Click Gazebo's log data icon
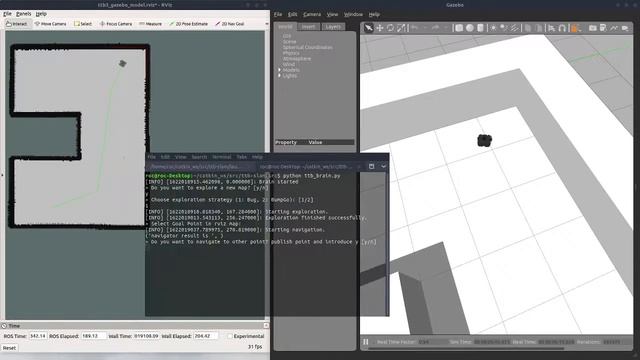This screenshot has width=640, height=360. coord(603,28)
